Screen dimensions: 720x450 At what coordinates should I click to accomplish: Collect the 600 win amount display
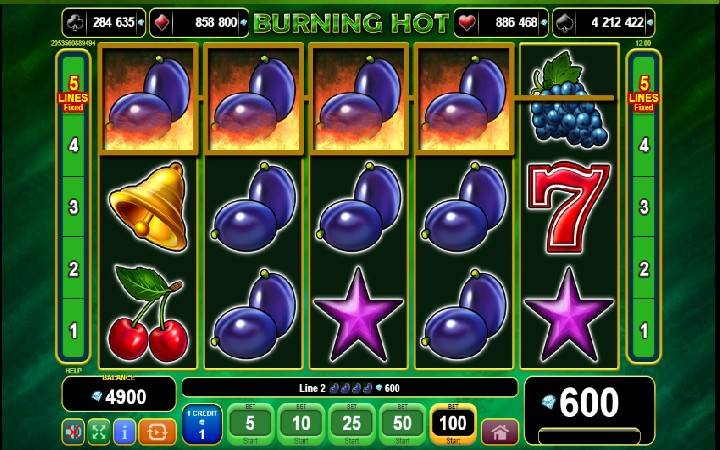point(590,403)
